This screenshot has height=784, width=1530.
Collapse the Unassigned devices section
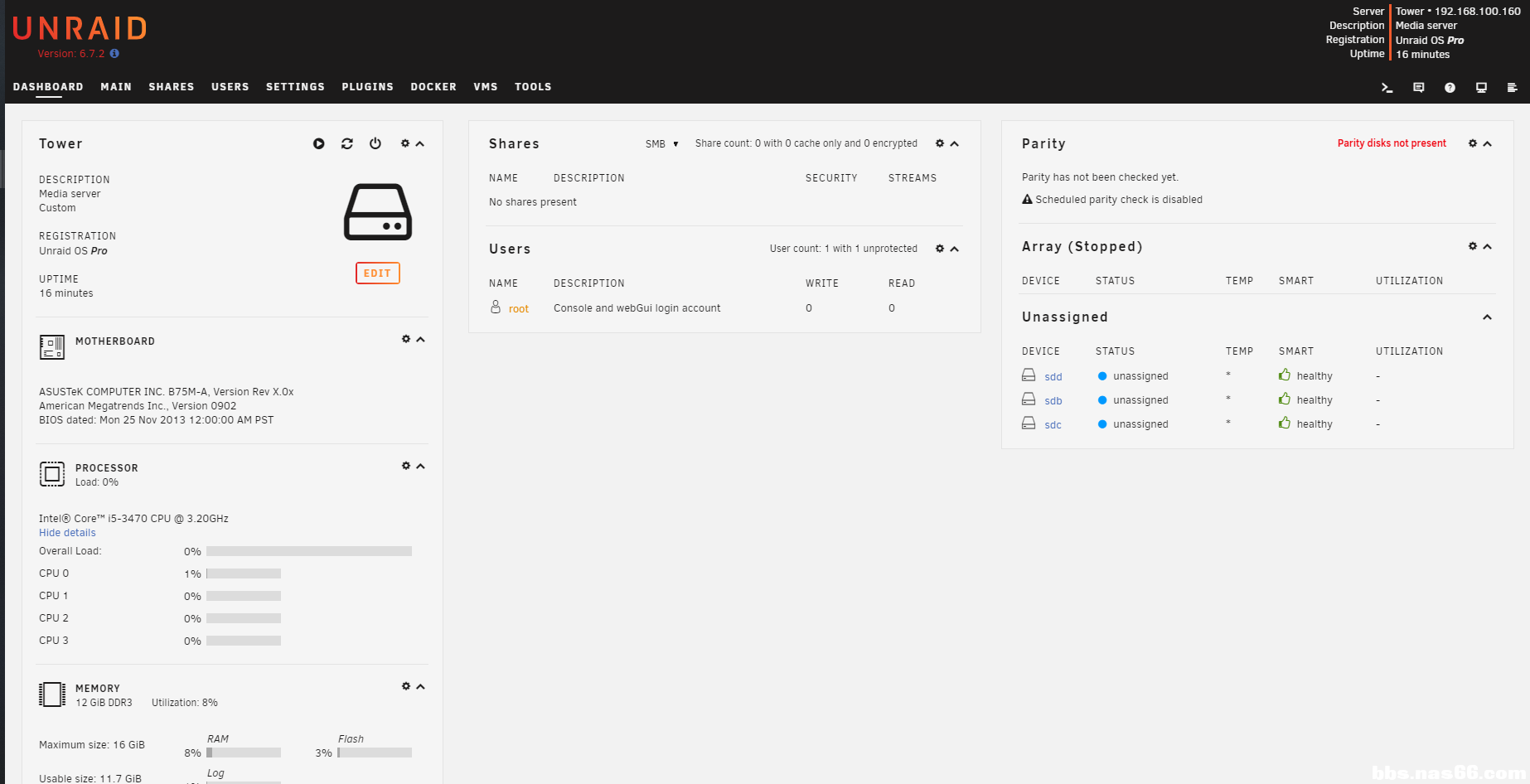point(1487,317)
